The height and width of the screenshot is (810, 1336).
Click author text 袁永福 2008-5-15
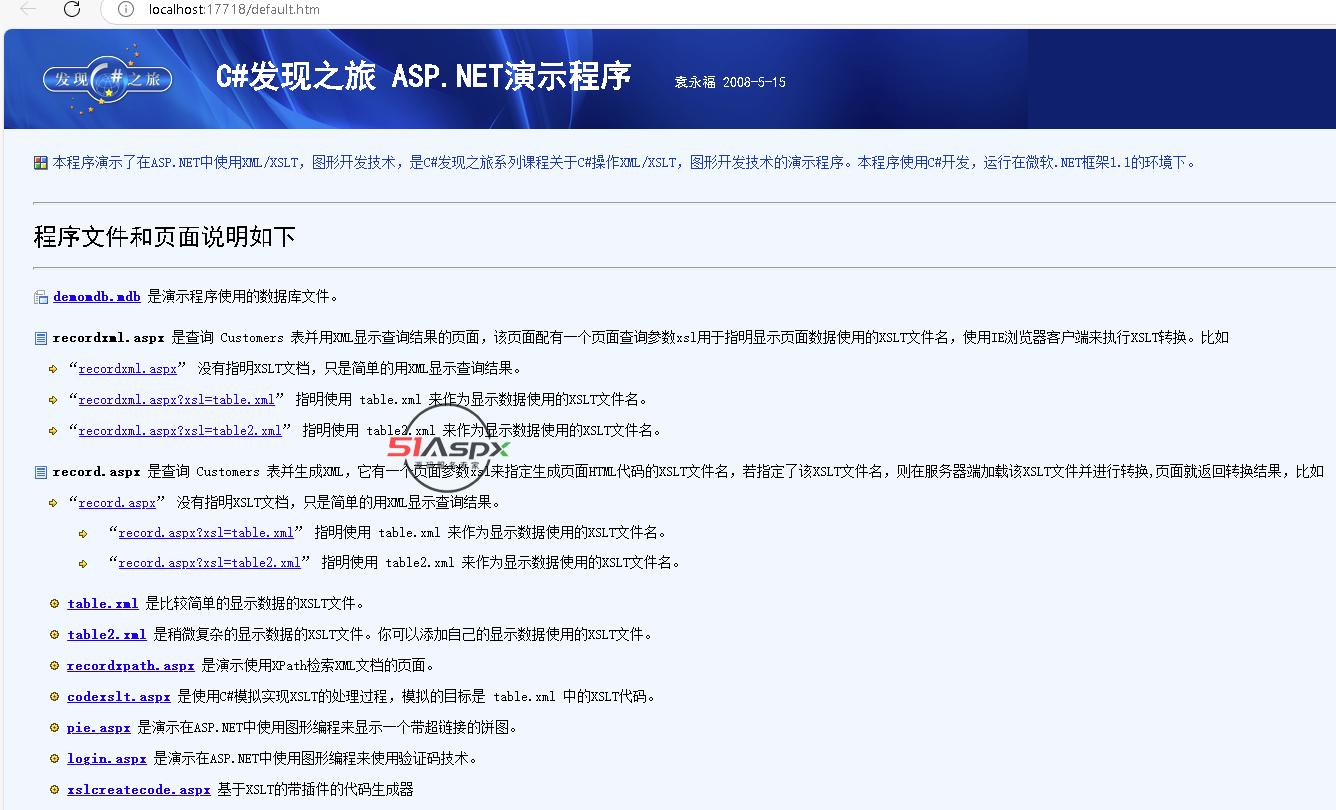click(x=730, y=83)
